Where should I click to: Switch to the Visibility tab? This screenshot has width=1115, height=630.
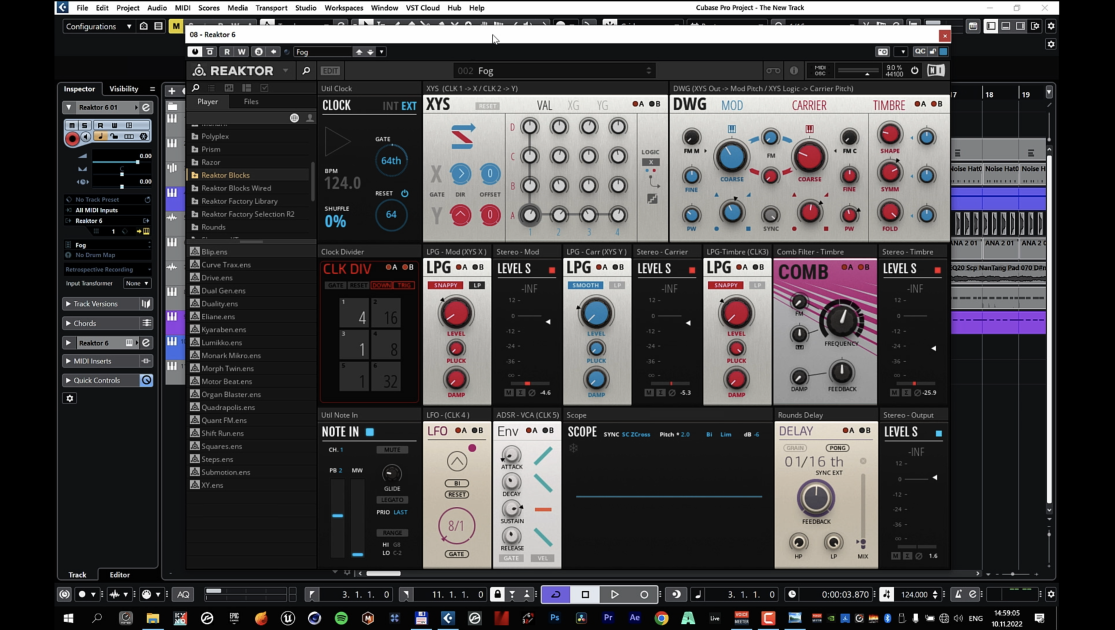124,89
